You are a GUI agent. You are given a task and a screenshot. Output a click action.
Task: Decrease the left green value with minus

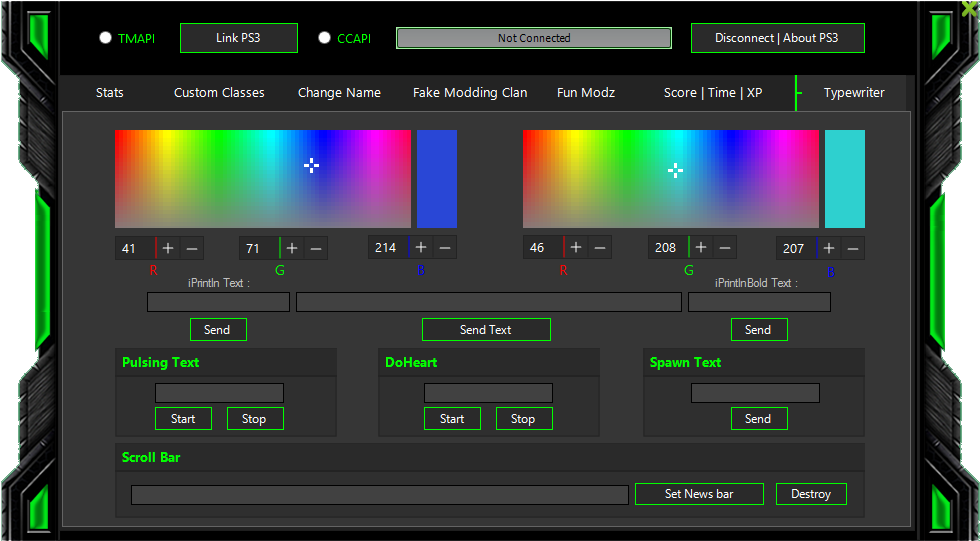click(316, 248)
